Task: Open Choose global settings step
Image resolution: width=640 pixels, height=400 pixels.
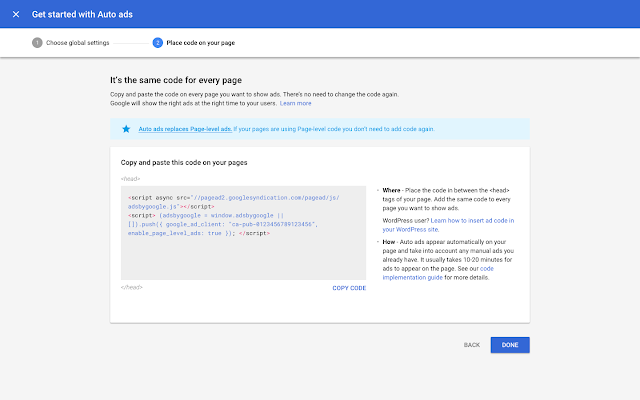Action: [x=78, y=43]
